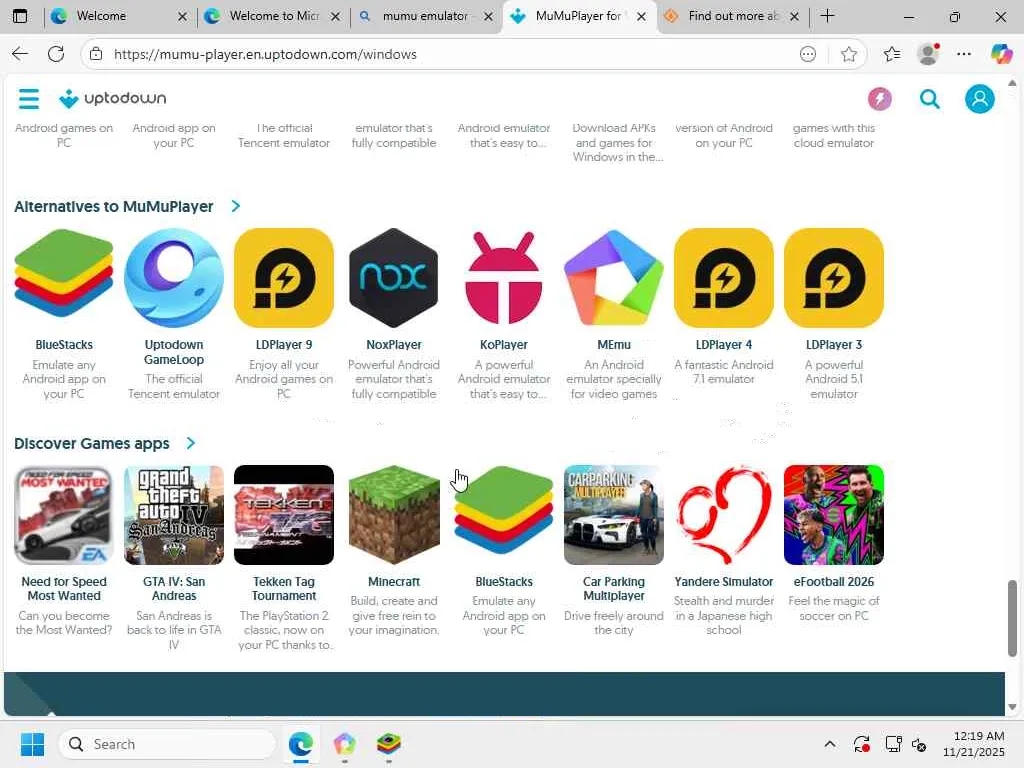Open the eFootball 2026 thumbnail
Viewport: 1024px width, 768px height.
click(x=834, y=515)
